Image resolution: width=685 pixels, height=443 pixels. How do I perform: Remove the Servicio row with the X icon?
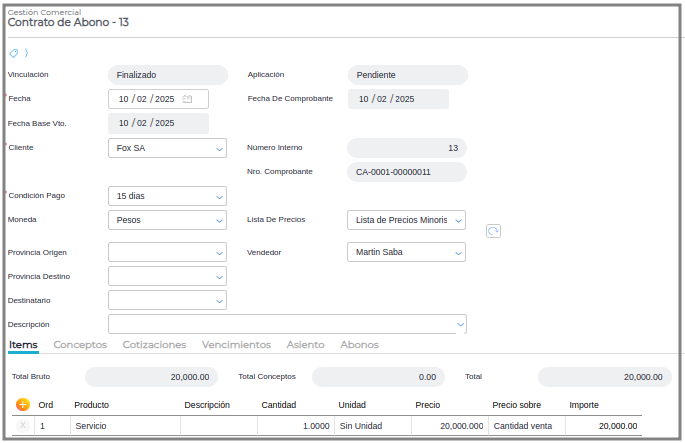(23, 426)
